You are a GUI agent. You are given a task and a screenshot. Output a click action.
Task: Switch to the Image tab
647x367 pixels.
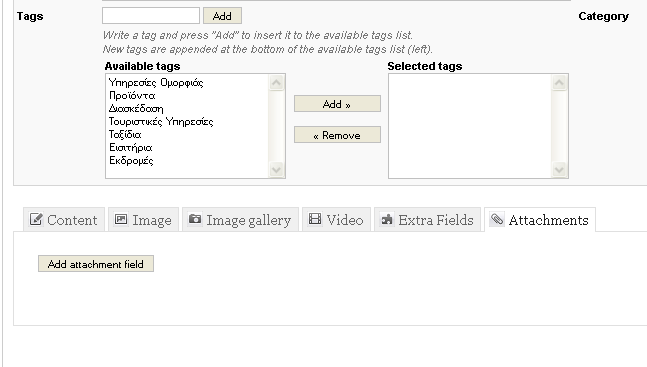point(144,220)
